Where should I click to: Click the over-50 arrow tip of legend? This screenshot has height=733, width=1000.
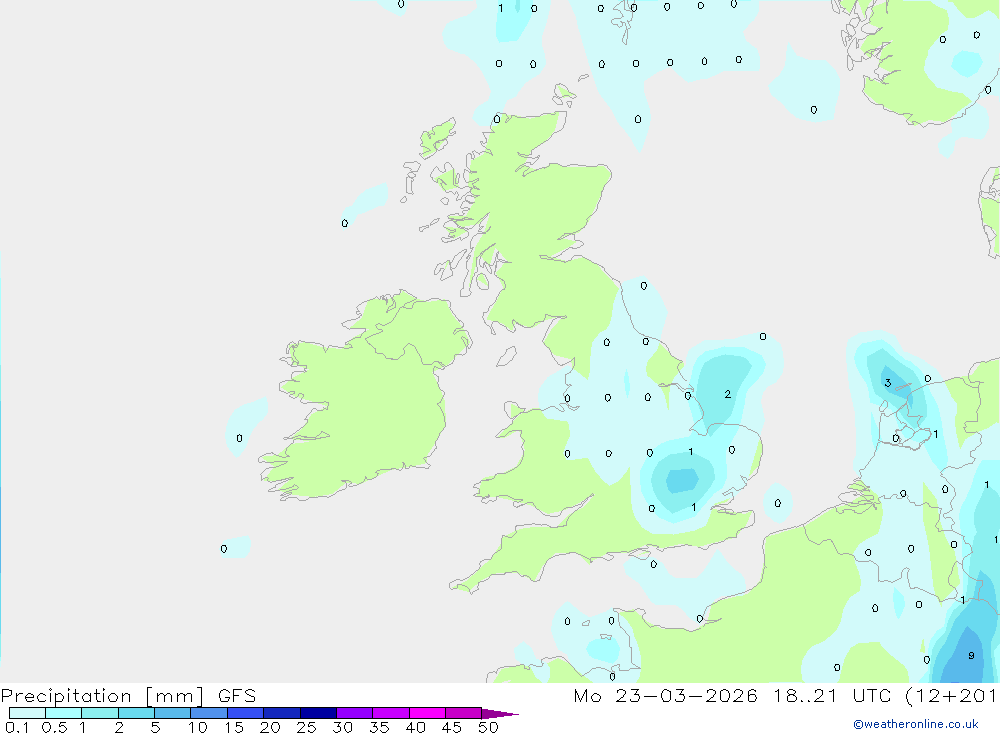(500, 714)
